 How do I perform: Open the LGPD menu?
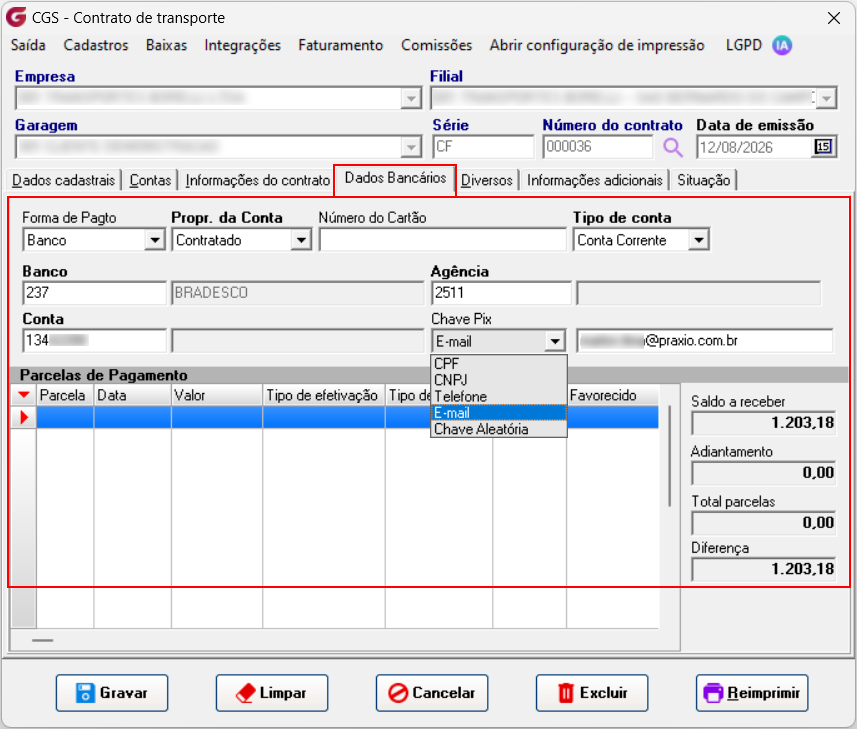(x=743, y=45)
